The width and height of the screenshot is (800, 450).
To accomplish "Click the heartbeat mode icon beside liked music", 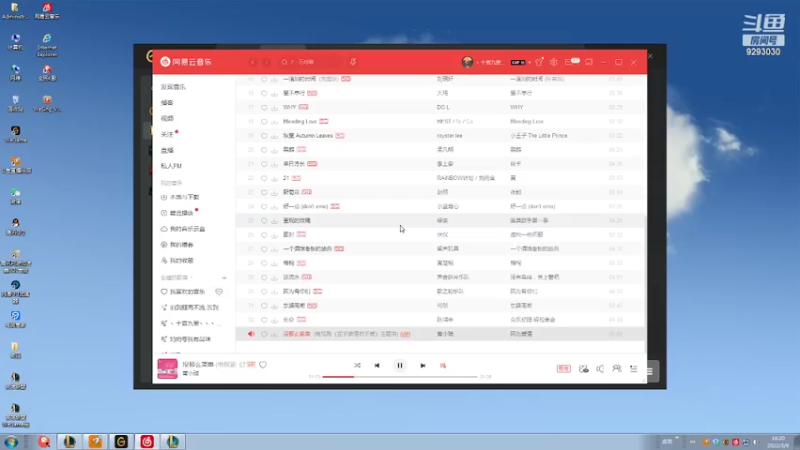I will (219, 292).
